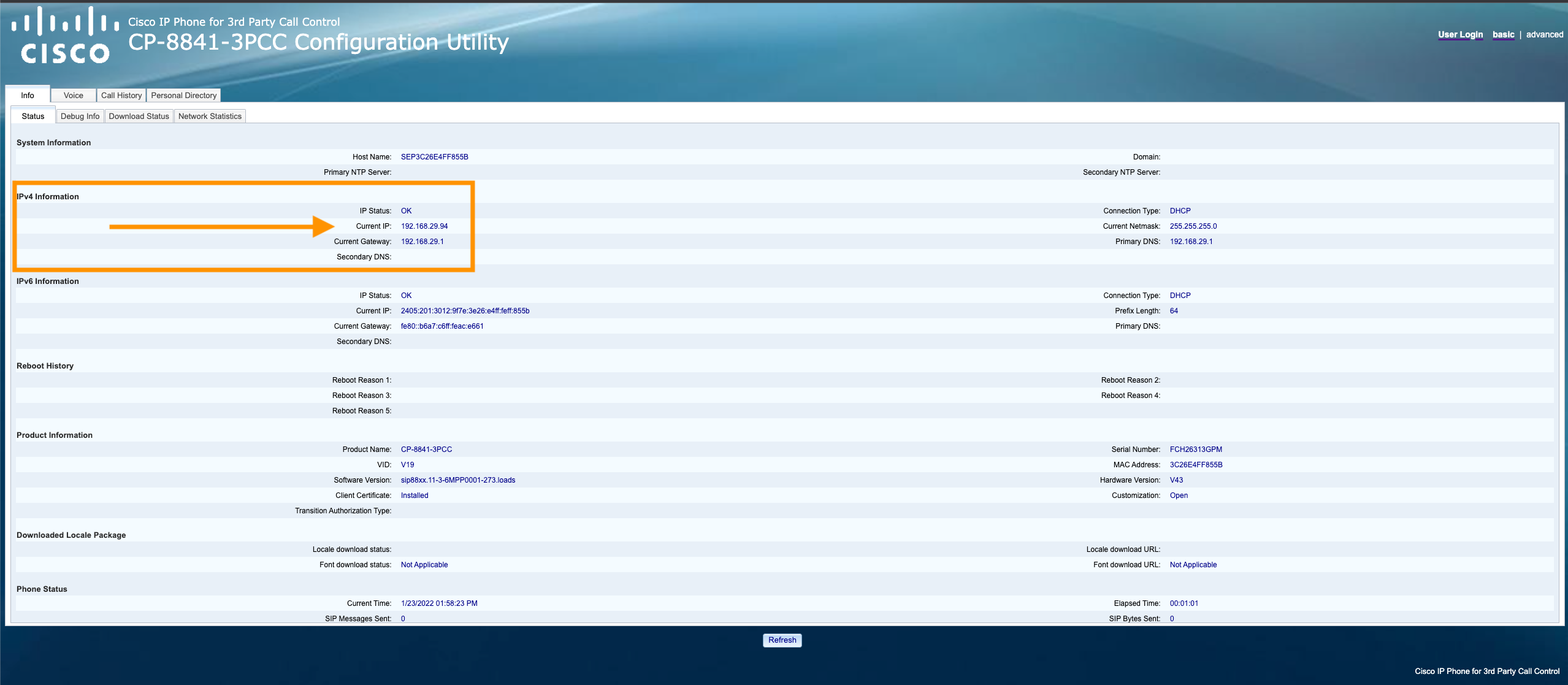Viewport: 1568px width, 685px height.
Task: Click the System Information heading
Action: 53,142
